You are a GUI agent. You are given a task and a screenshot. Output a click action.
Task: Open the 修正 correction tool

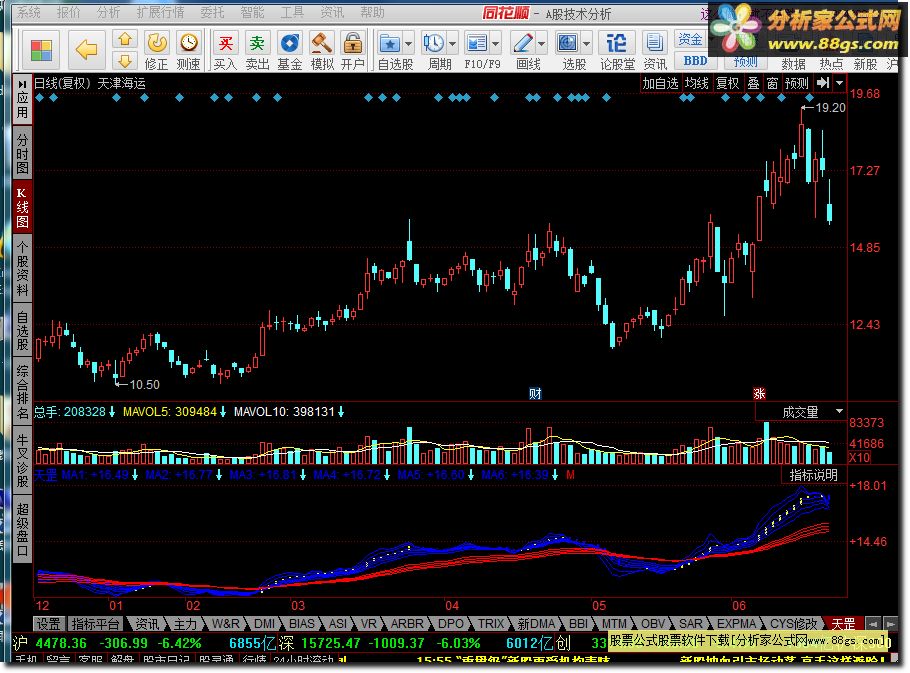[x=157, y=51]
